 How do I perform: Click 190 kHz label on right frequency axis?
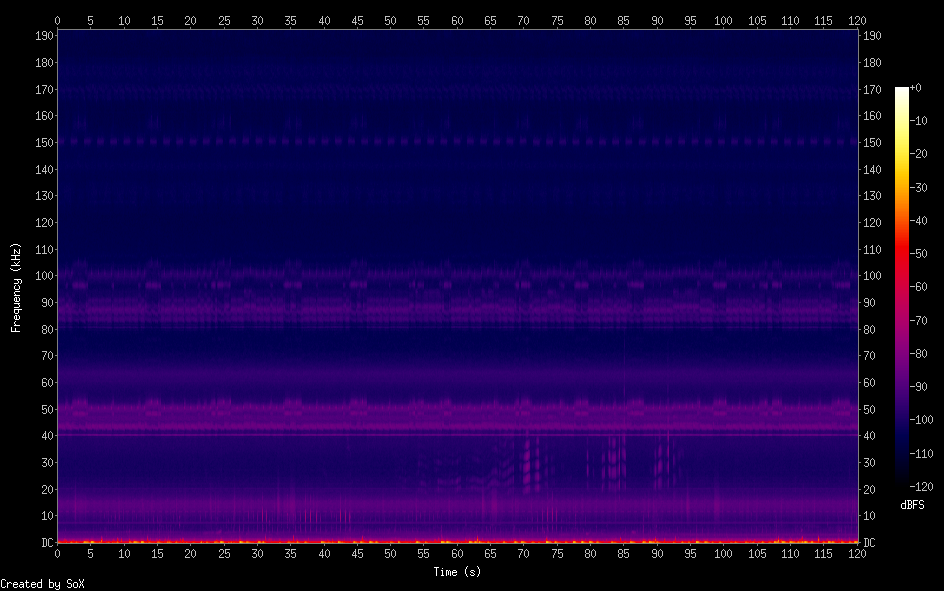point(873,36)
